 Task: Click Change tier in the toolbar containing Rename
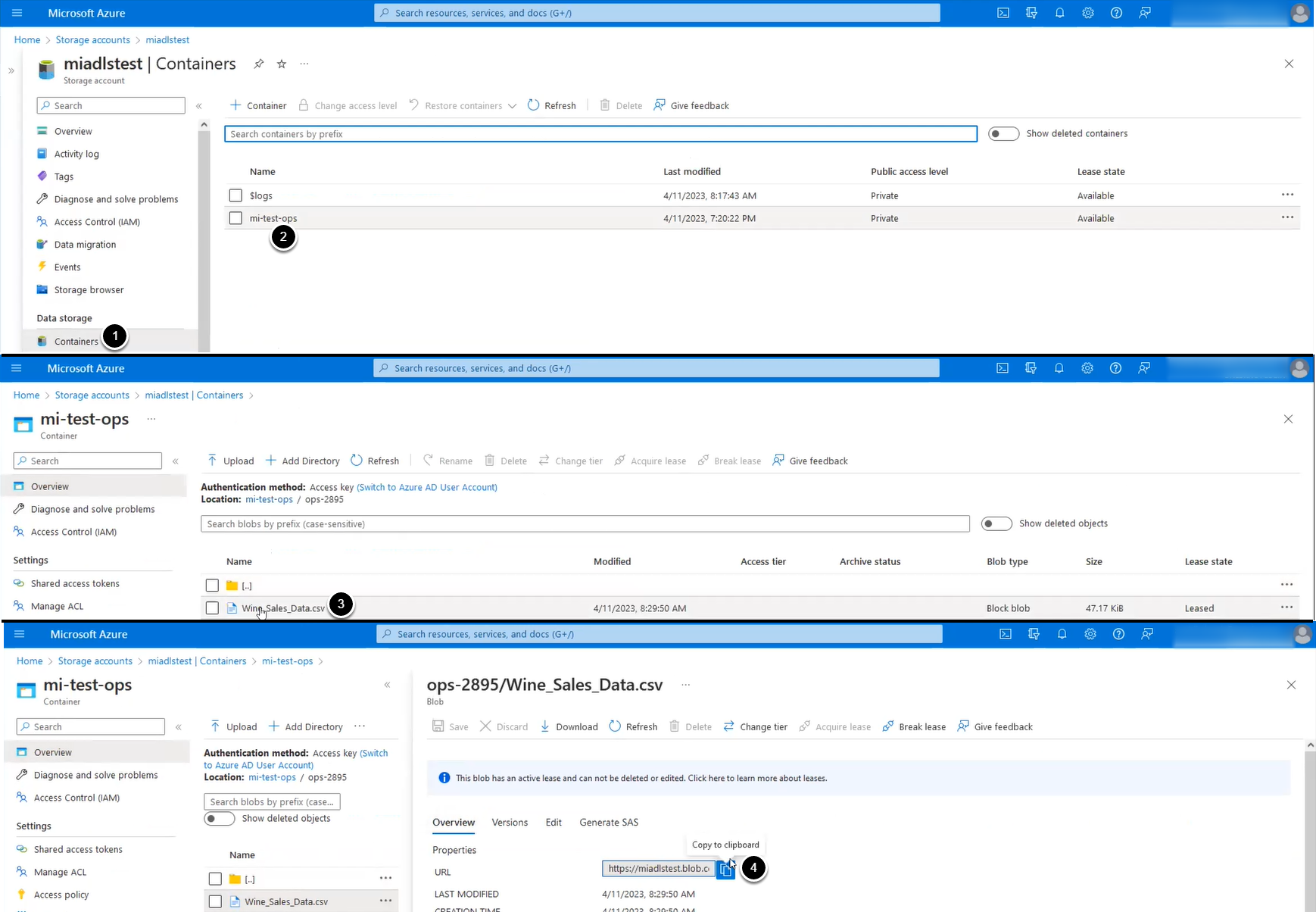click(571, 461)
